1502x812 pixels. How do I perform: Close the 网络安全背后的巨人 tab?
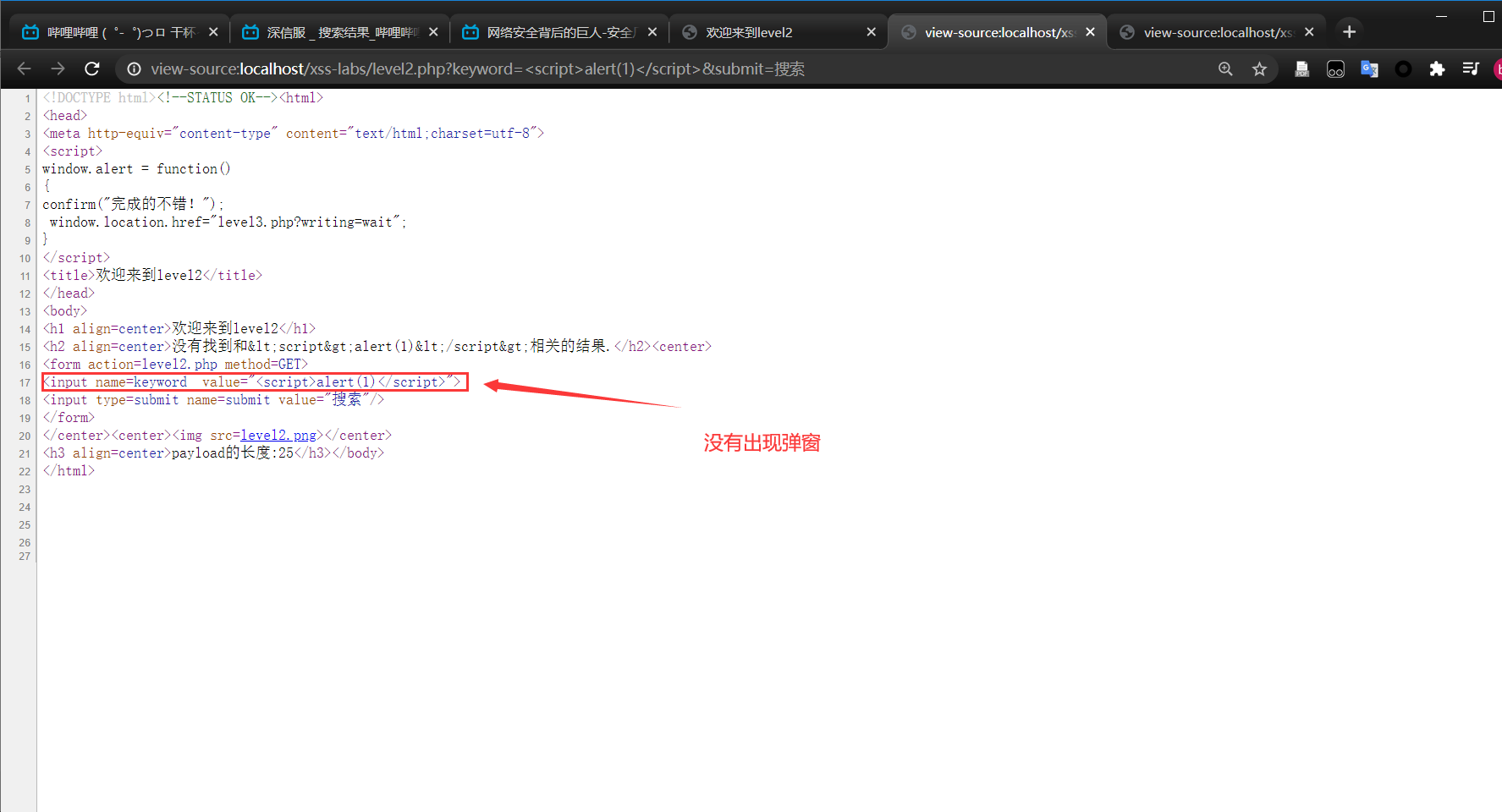[652, 32]
